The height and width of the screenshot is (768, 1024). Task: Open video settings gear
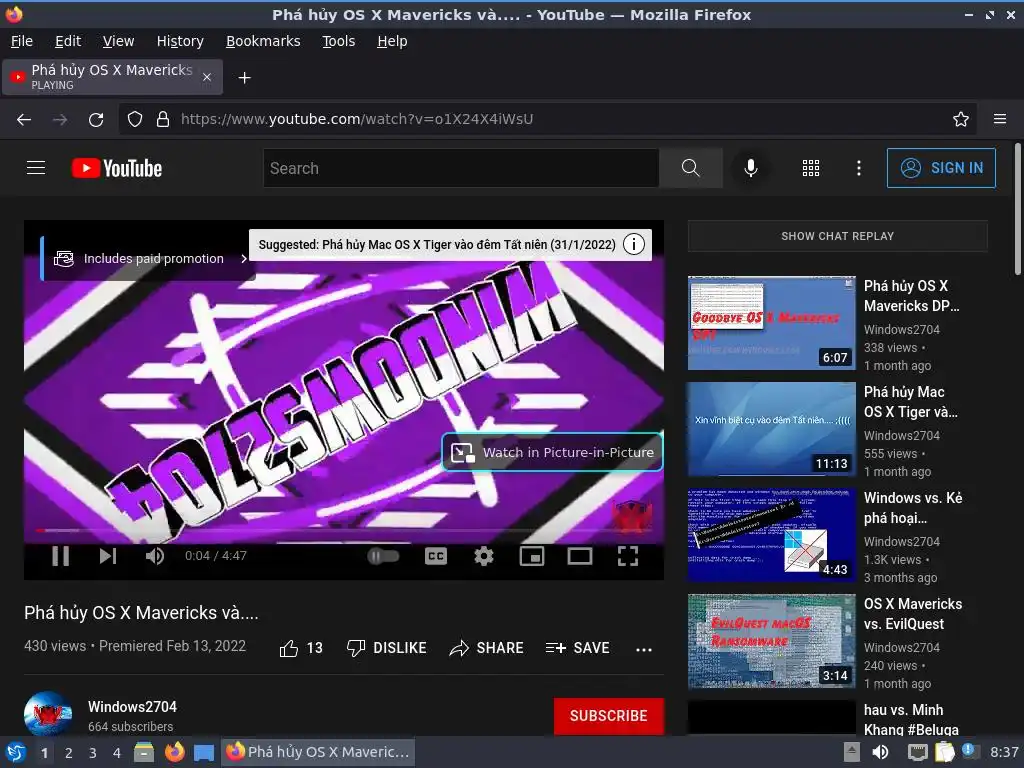484,556
